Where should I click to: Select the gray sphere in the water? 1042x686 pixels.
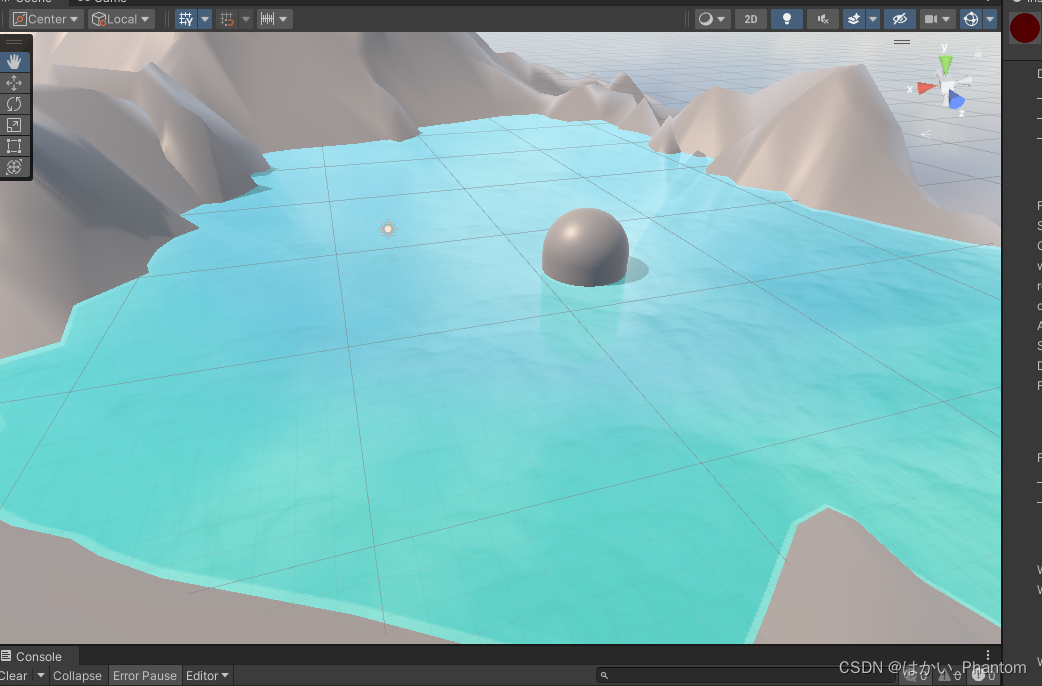[x=585, y=247]
